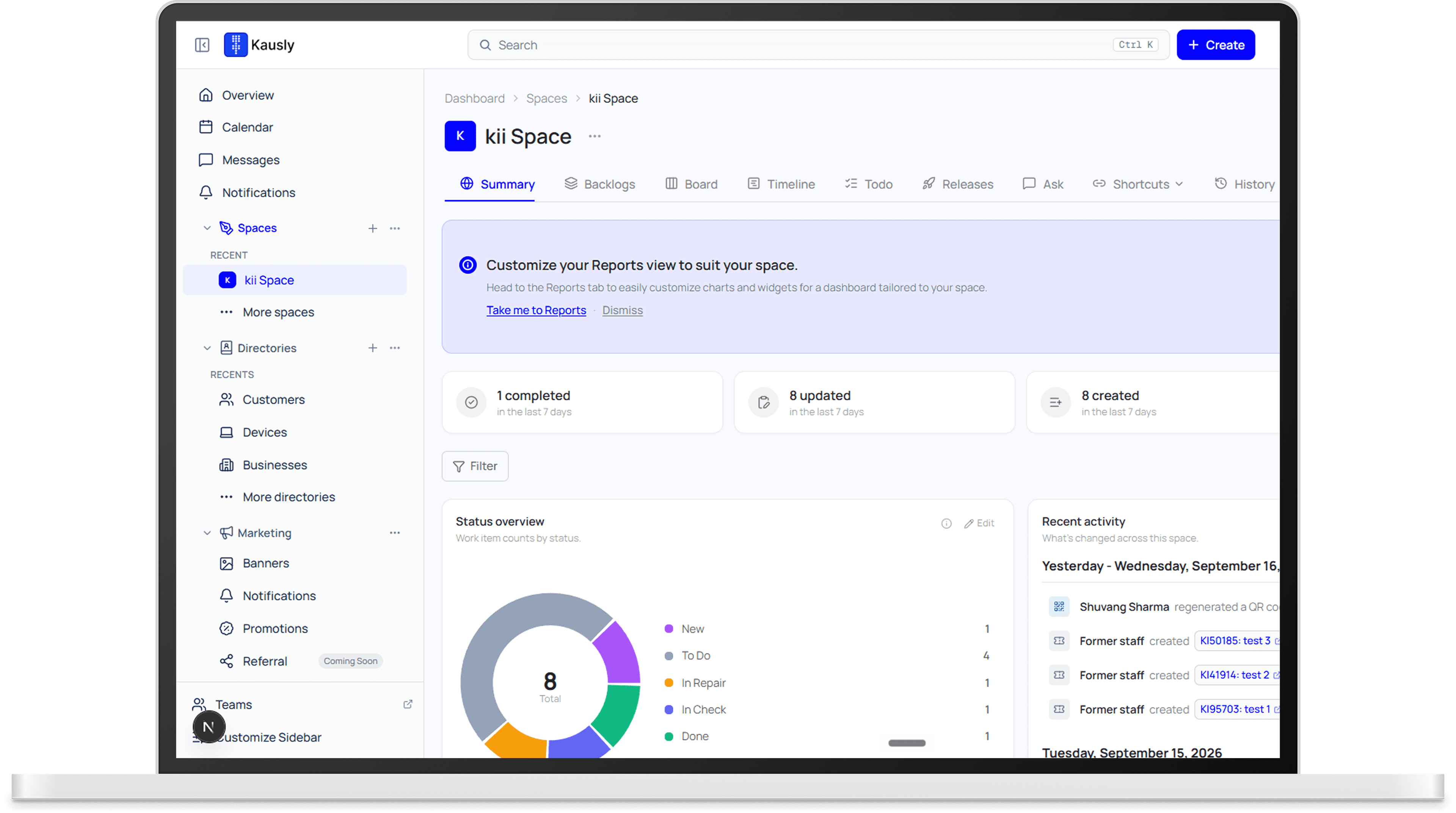The width and height of the screenshot is (1456, 813).
Task: Switch to the Releases tab
Action: click(x=957, y=184)
